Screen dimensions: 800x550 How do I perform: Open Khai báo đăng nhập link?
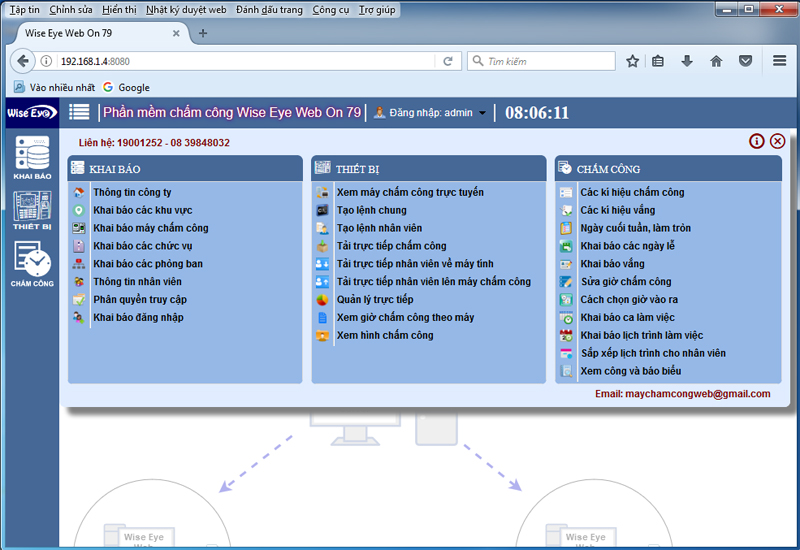138,317
